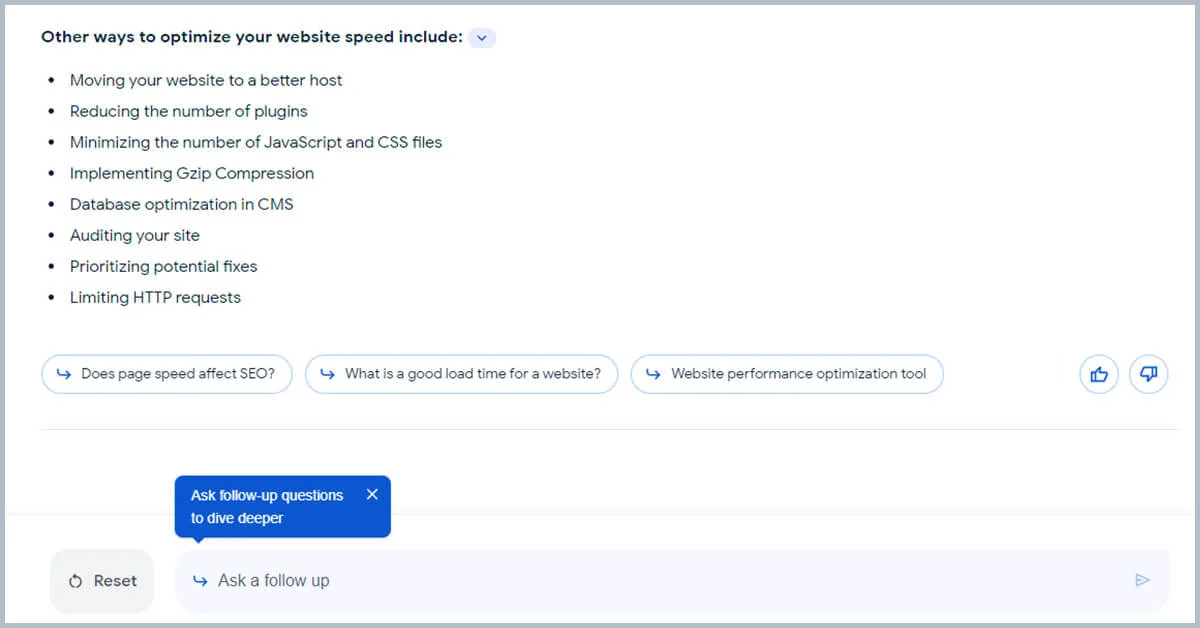This screenshot has width=1200, height=628.
Task: Click 'Reducing the number of plugins' item
Action: [x=189, y=111]
